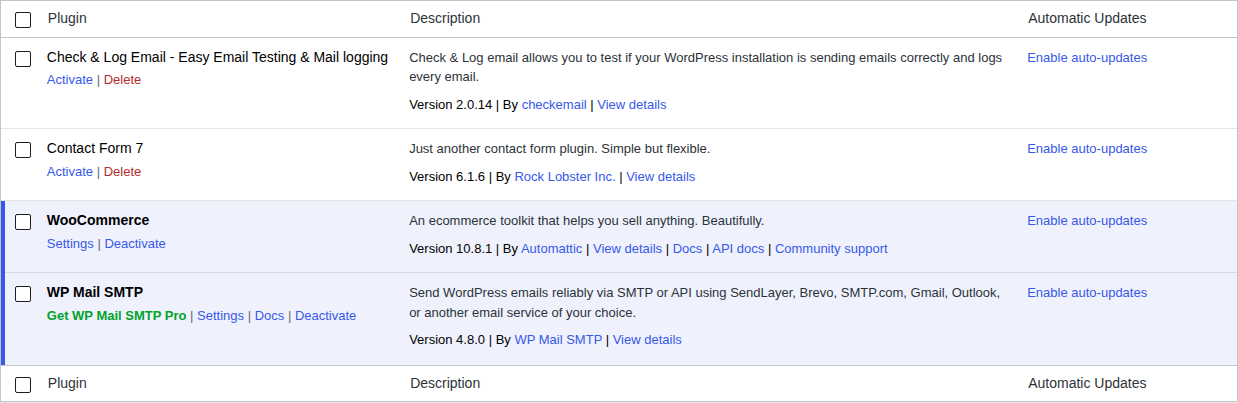1238x403 pixels.
Task: Tick the WooCommerce plugin checkbox
Action: tap(23, 222)
